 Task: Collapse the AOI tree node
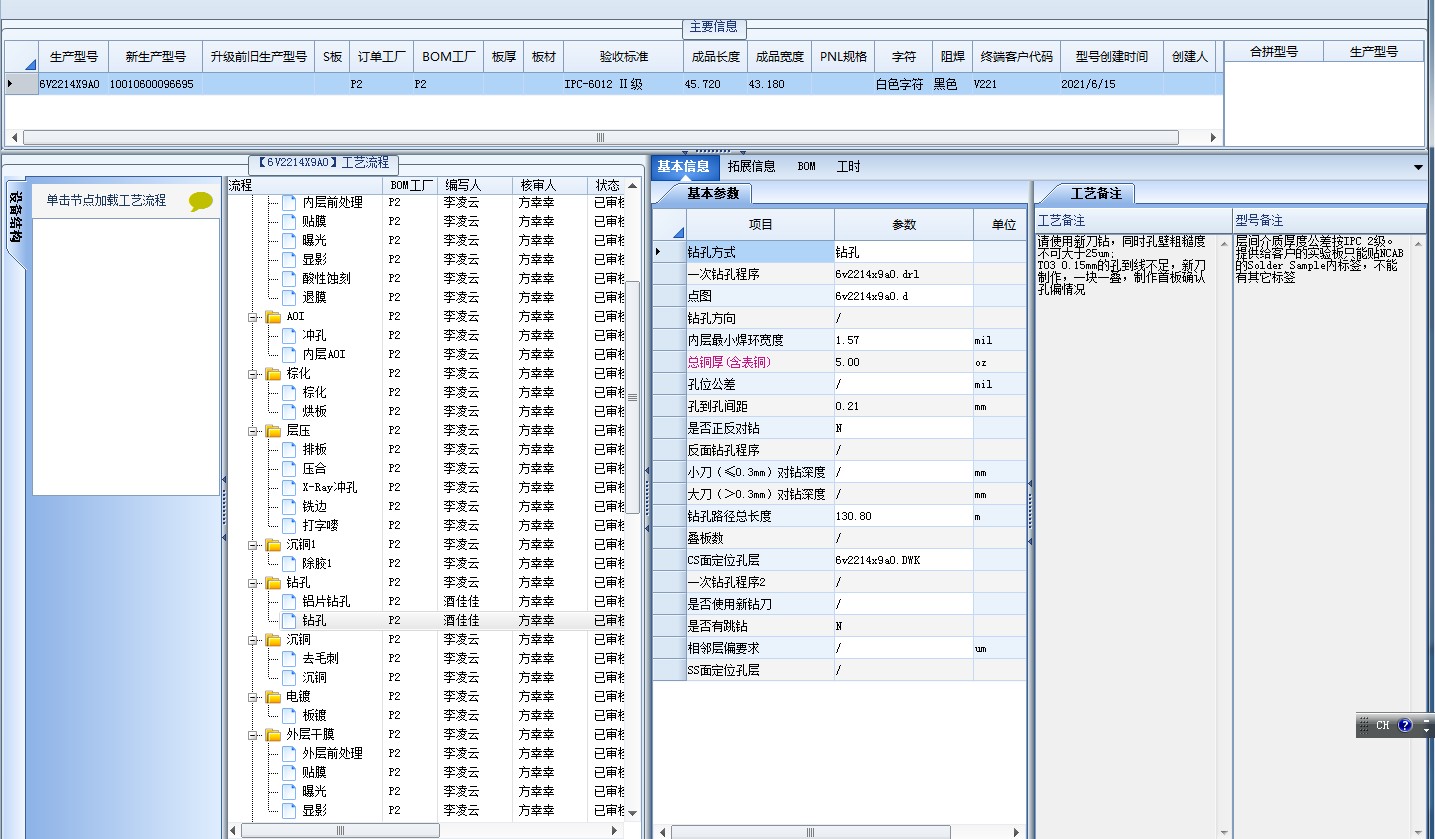(253, 317)
